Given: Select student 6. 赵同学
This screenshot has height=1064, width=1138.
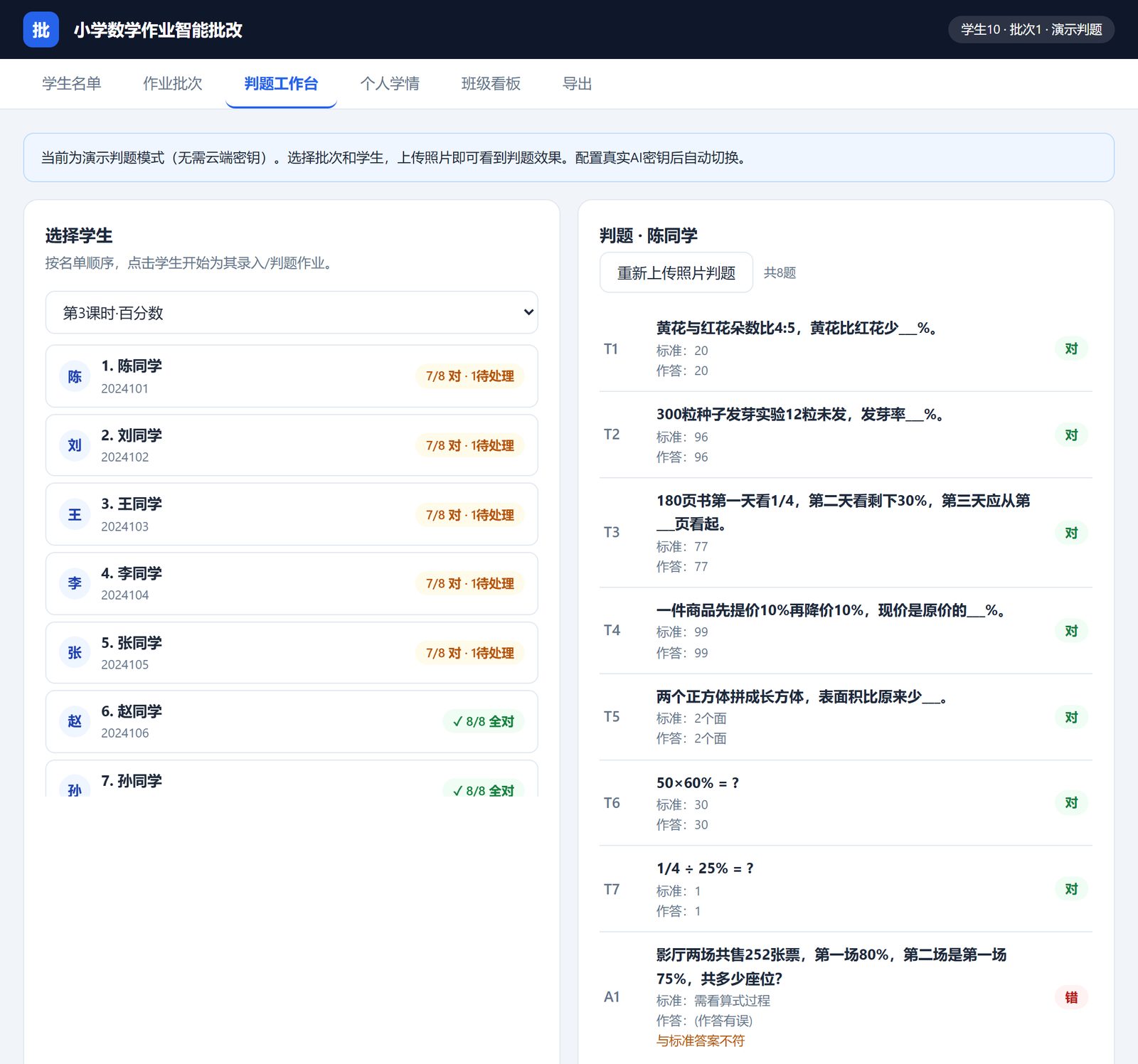Looking at the screenshot, I should click(292, 721).
